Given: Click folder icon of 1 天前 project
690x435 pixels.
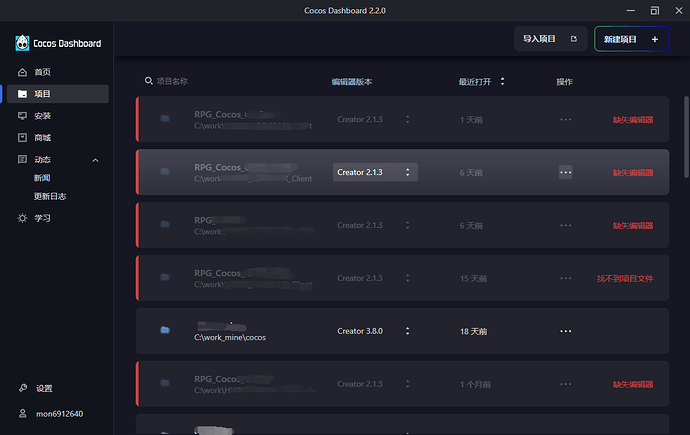Looking at the screenshot, I should click(165, 118).
